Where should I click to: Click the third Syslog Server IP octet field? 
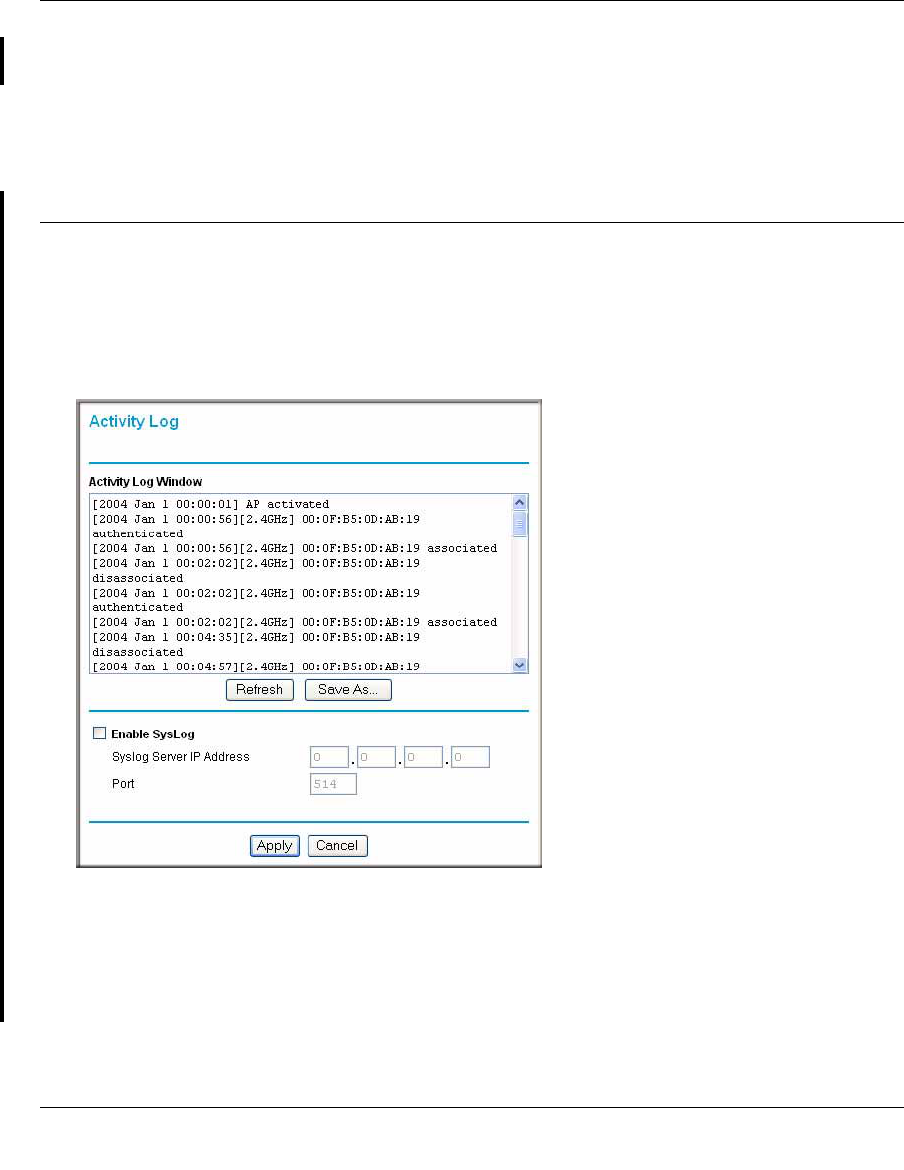pos(423,757)
